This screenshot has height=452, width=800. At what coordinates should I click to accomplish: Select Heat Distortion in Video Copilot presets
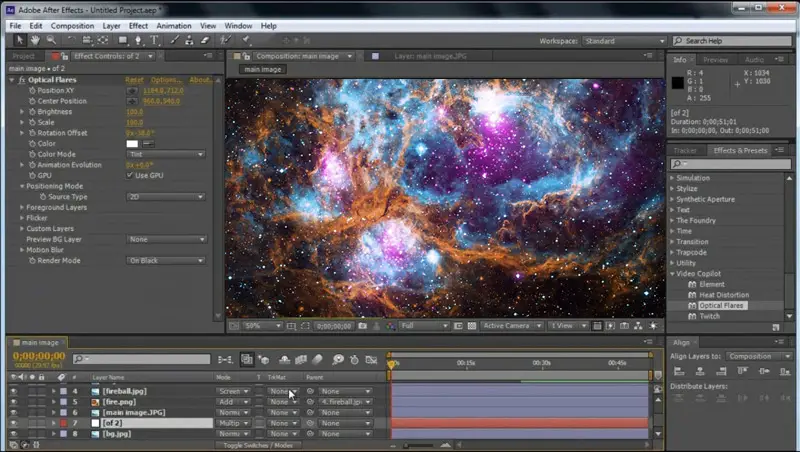pyautogui.click(x=724, y=294)
